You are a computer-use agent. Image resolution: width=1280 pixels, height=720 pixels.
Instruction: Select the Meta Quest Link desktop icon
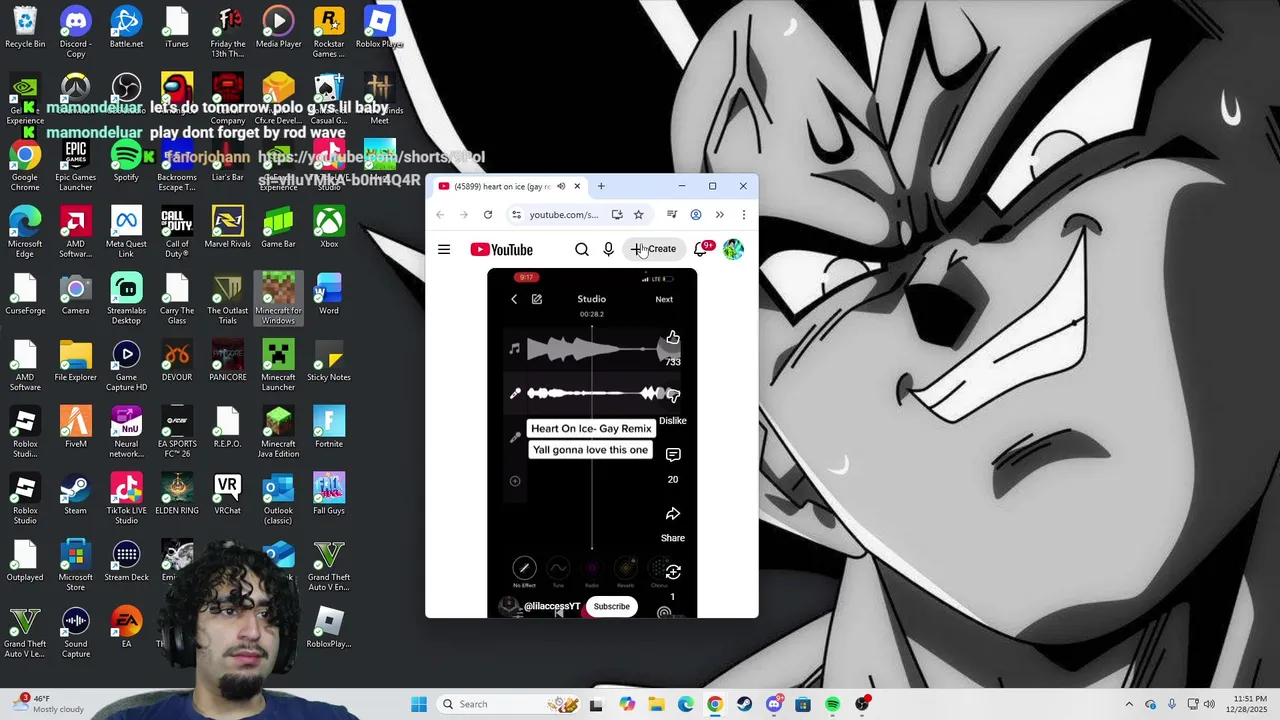[126, 233]
